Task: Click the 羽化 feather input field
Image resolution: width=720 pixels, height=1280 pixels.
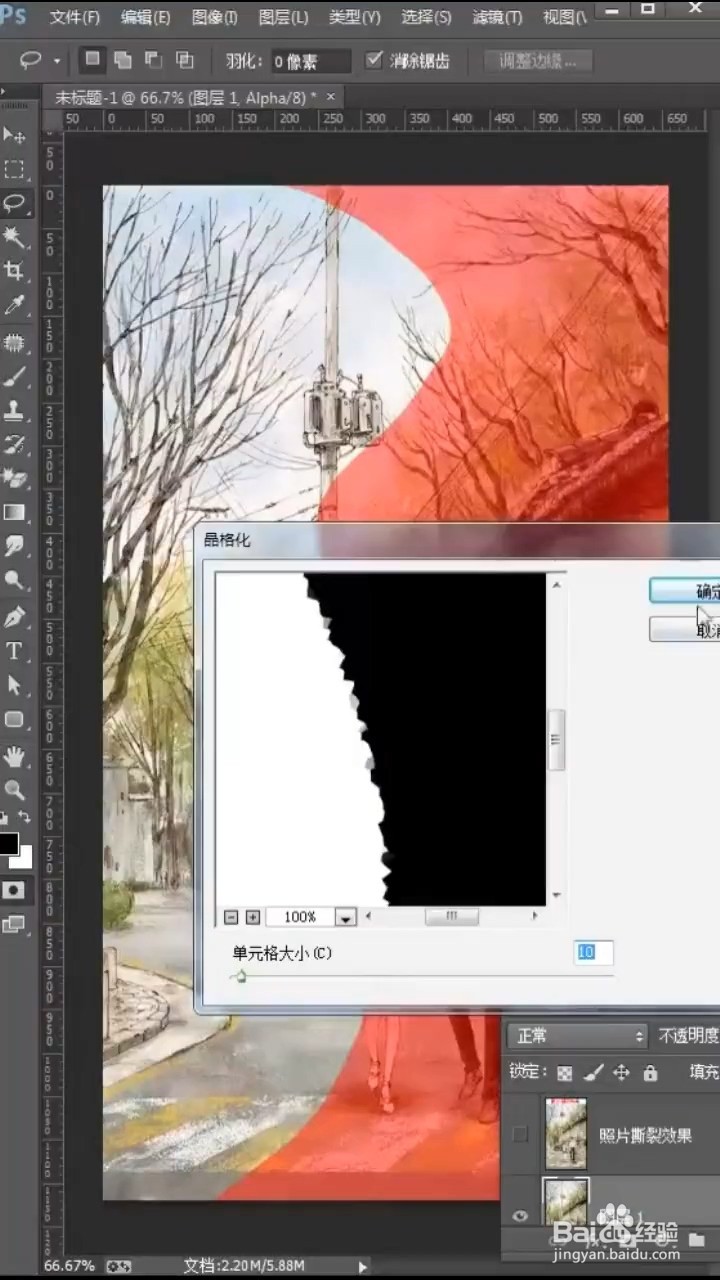Action: coord(311,61)
